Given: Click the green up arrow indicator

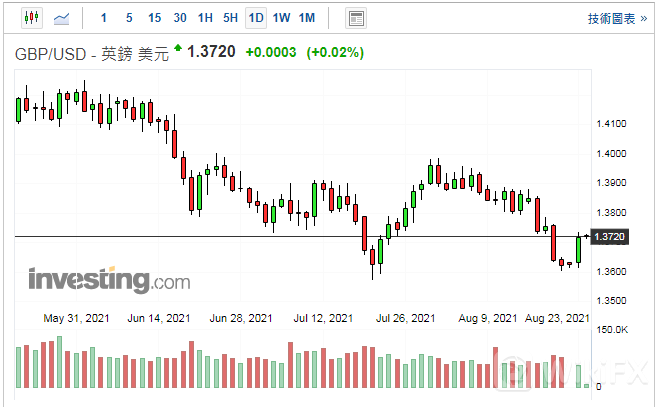Looking at the screenshot, I should (178, 48).
